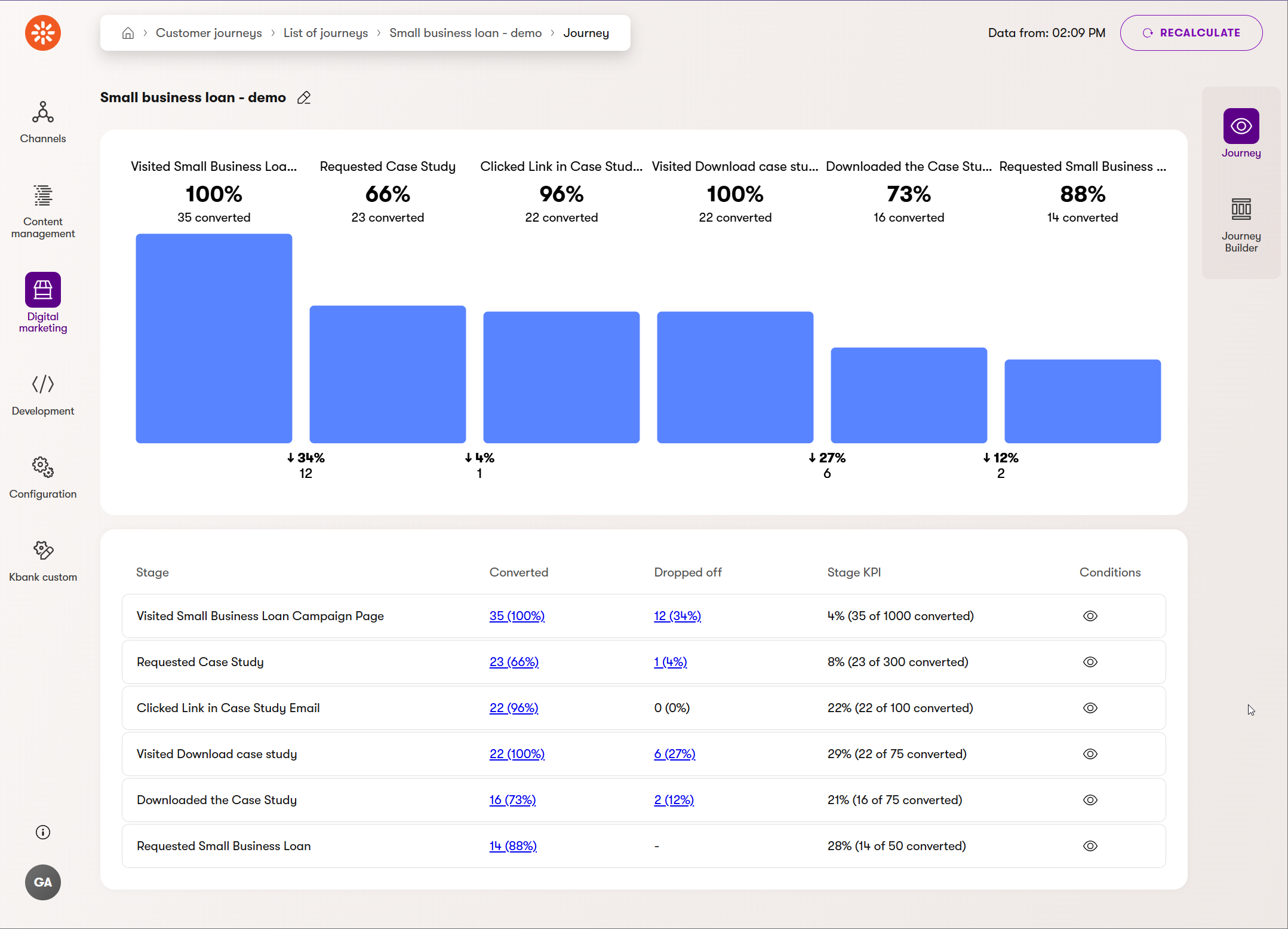Open 6 (27%) dropped off link
1288x929 pixels.
674,754
